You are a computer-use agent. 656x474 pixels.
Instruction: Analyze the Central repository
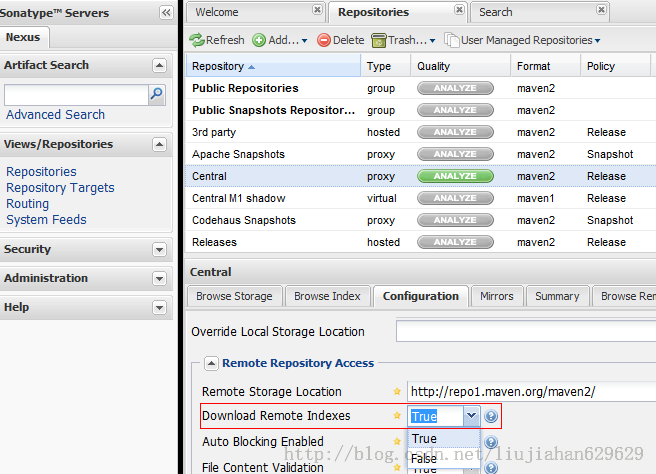pos(455,176)
